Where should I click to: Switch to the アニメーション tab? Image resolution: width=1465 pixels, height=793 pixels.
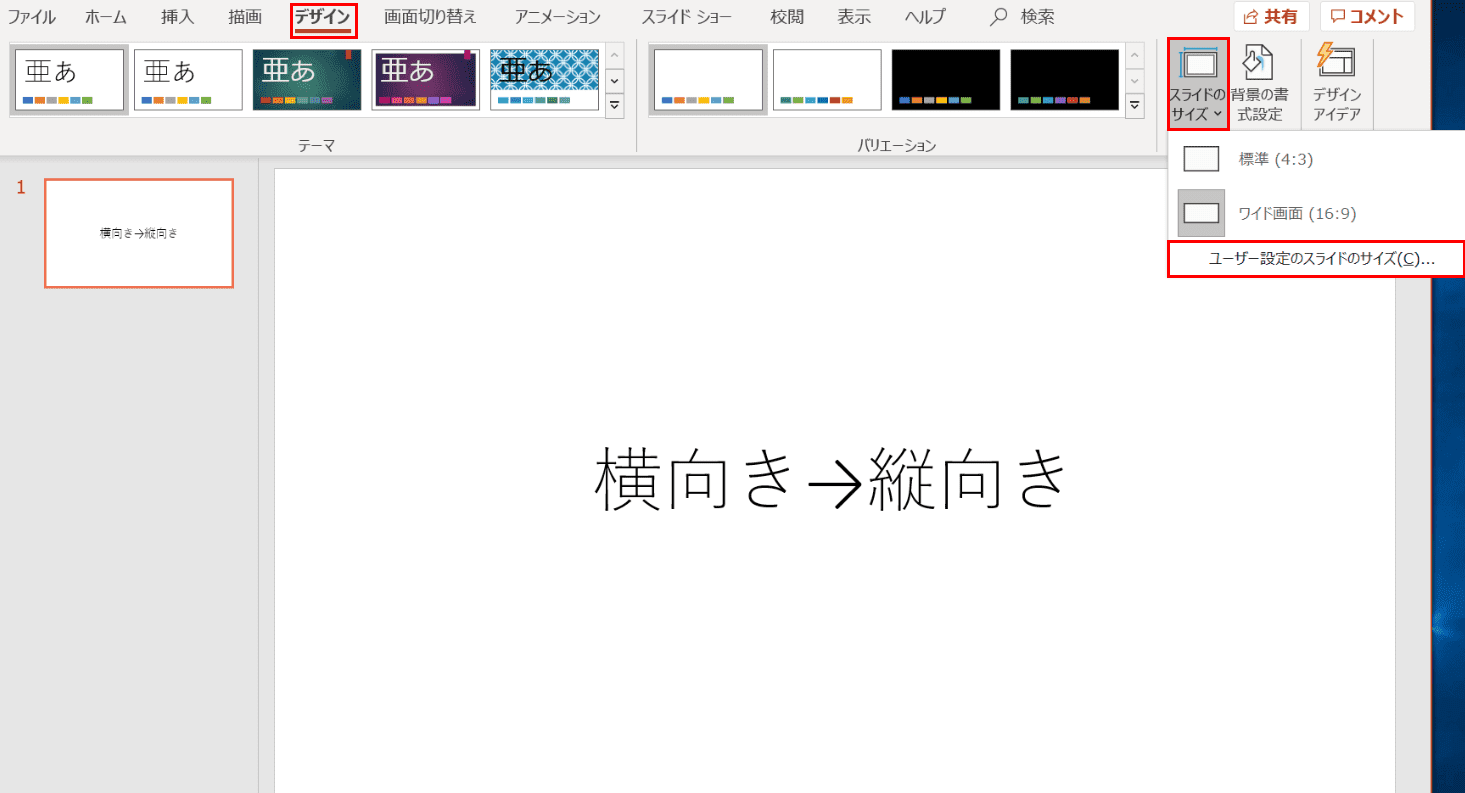pos(558,17)
